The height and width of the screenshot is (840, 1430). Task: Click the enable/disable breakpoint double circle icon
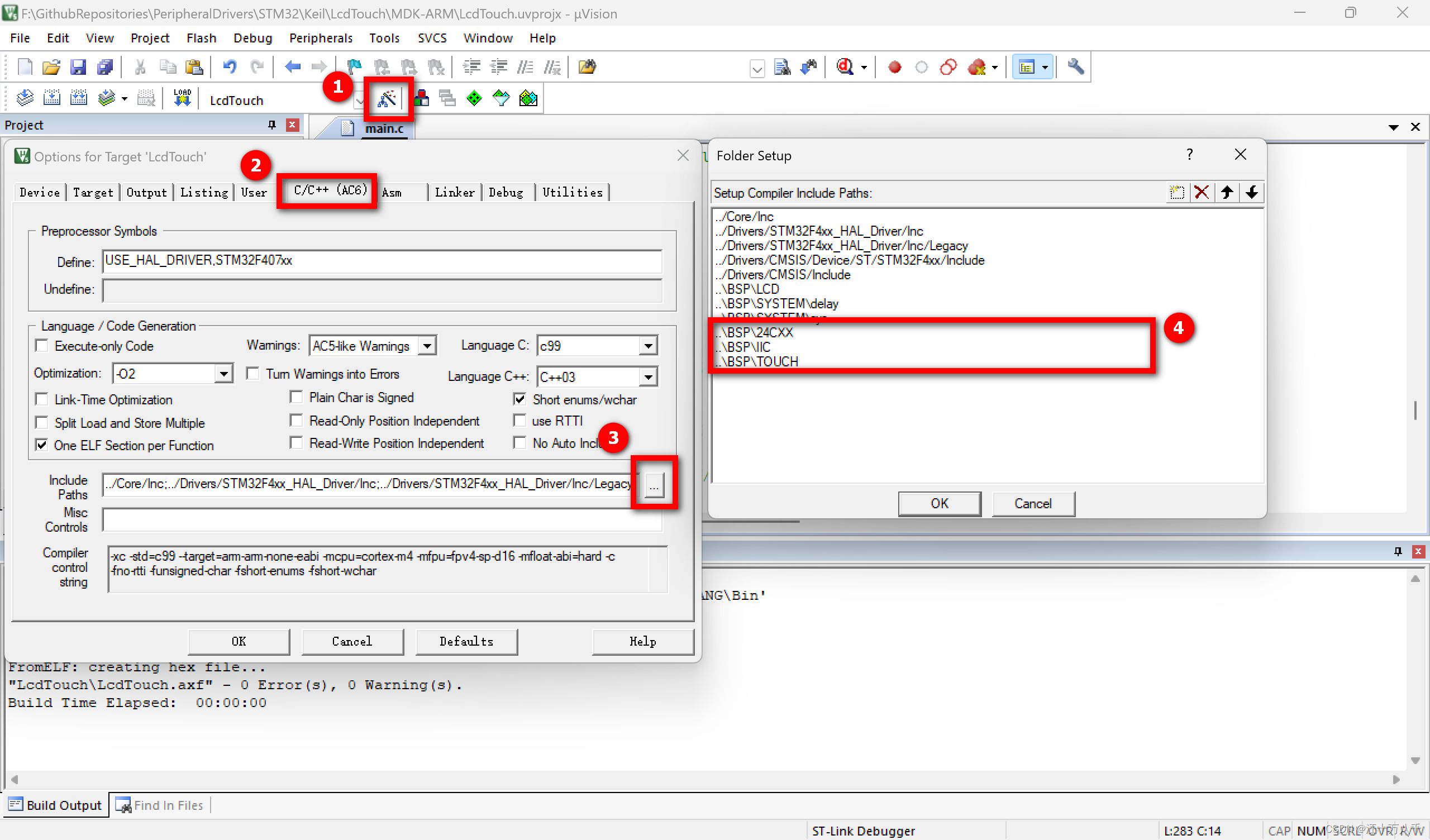click(x=948, y=67)
